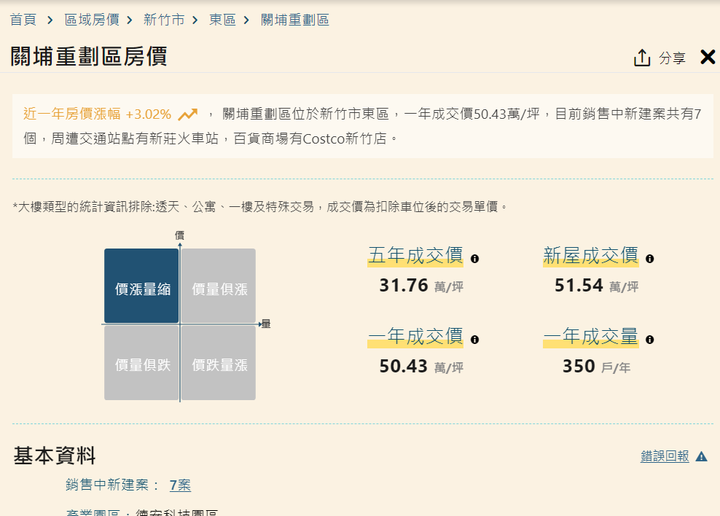720x516 pixels.
Task: Click the 基本資料 section heading
Action: coord(55,456)
